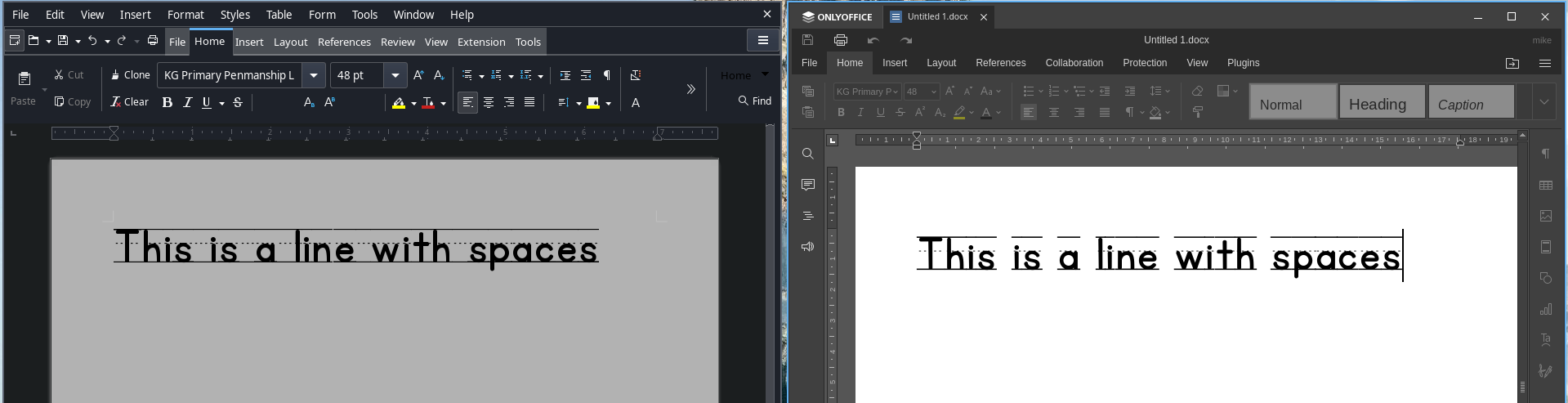
Task: Click the Increase Indent icon in LibreOffice
Action: coord(565,75)
